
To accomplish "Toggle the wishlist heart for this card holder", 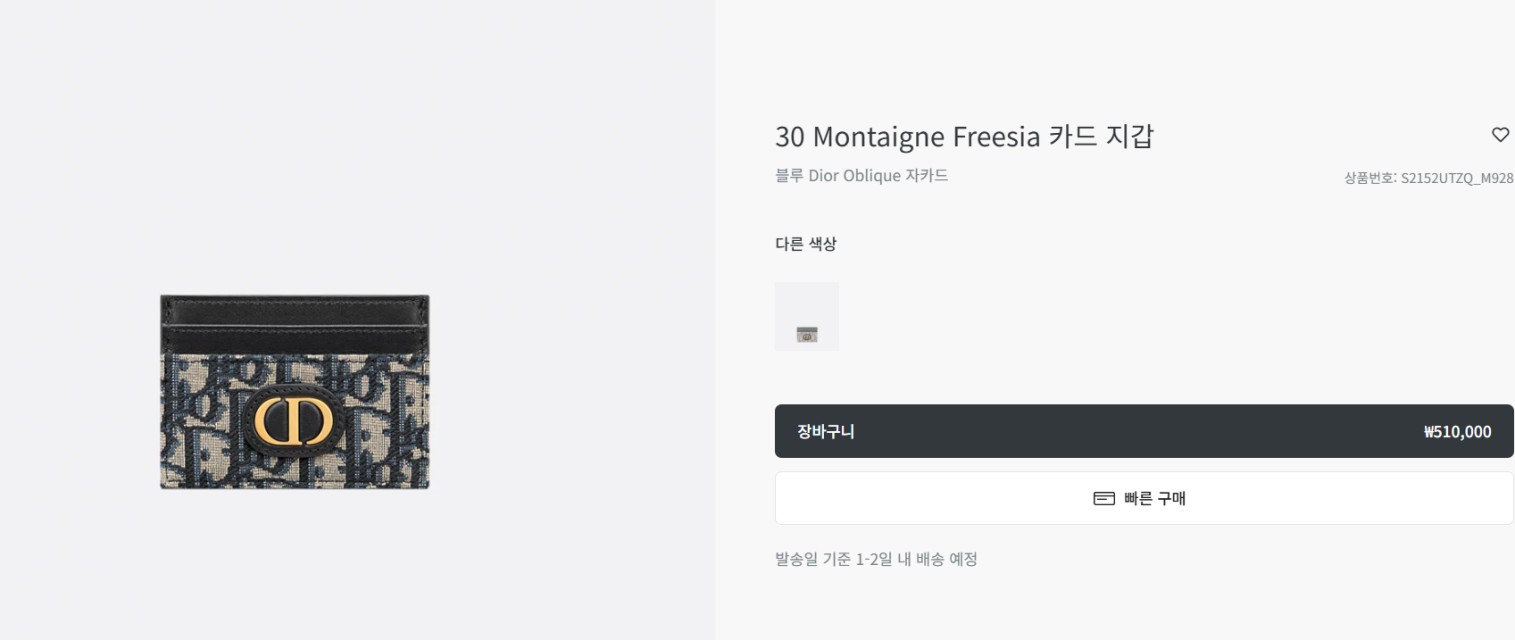I will click(1500, 134).
